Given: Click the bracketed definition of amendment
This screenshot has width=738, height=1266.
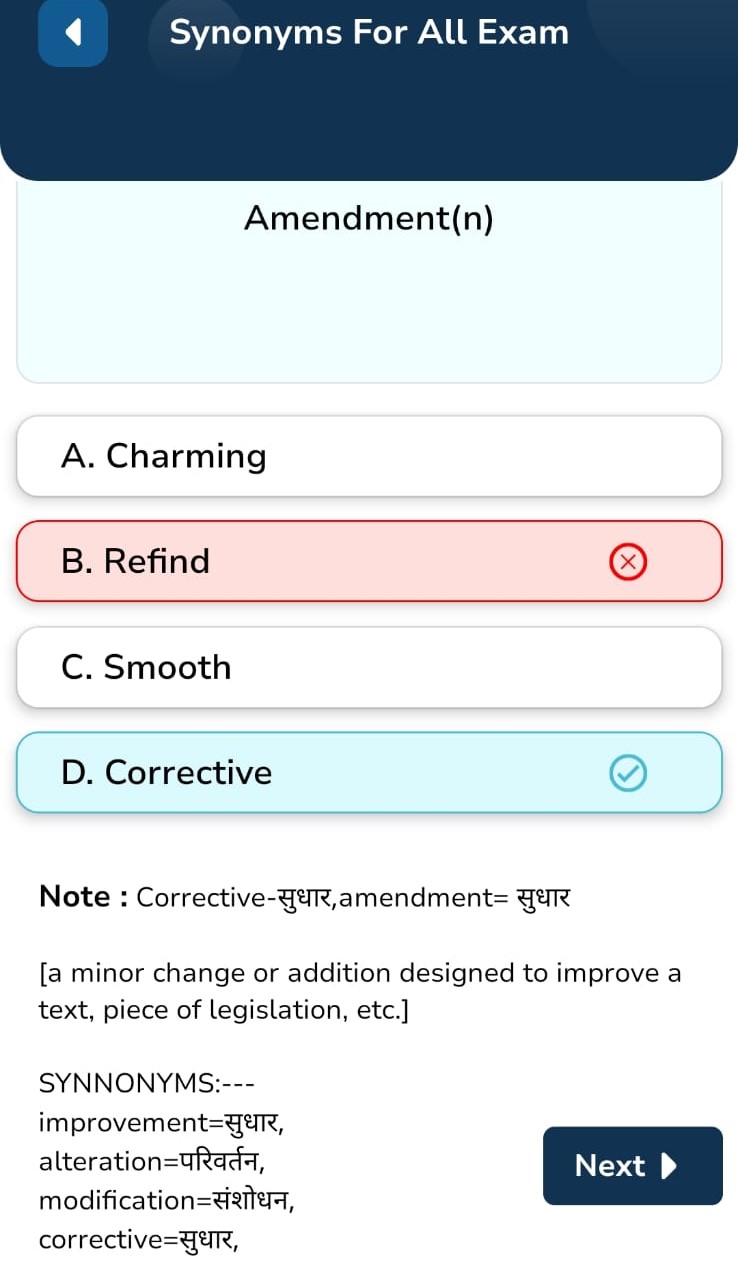Looking at the screenshot, I should (x=359, y=991).
